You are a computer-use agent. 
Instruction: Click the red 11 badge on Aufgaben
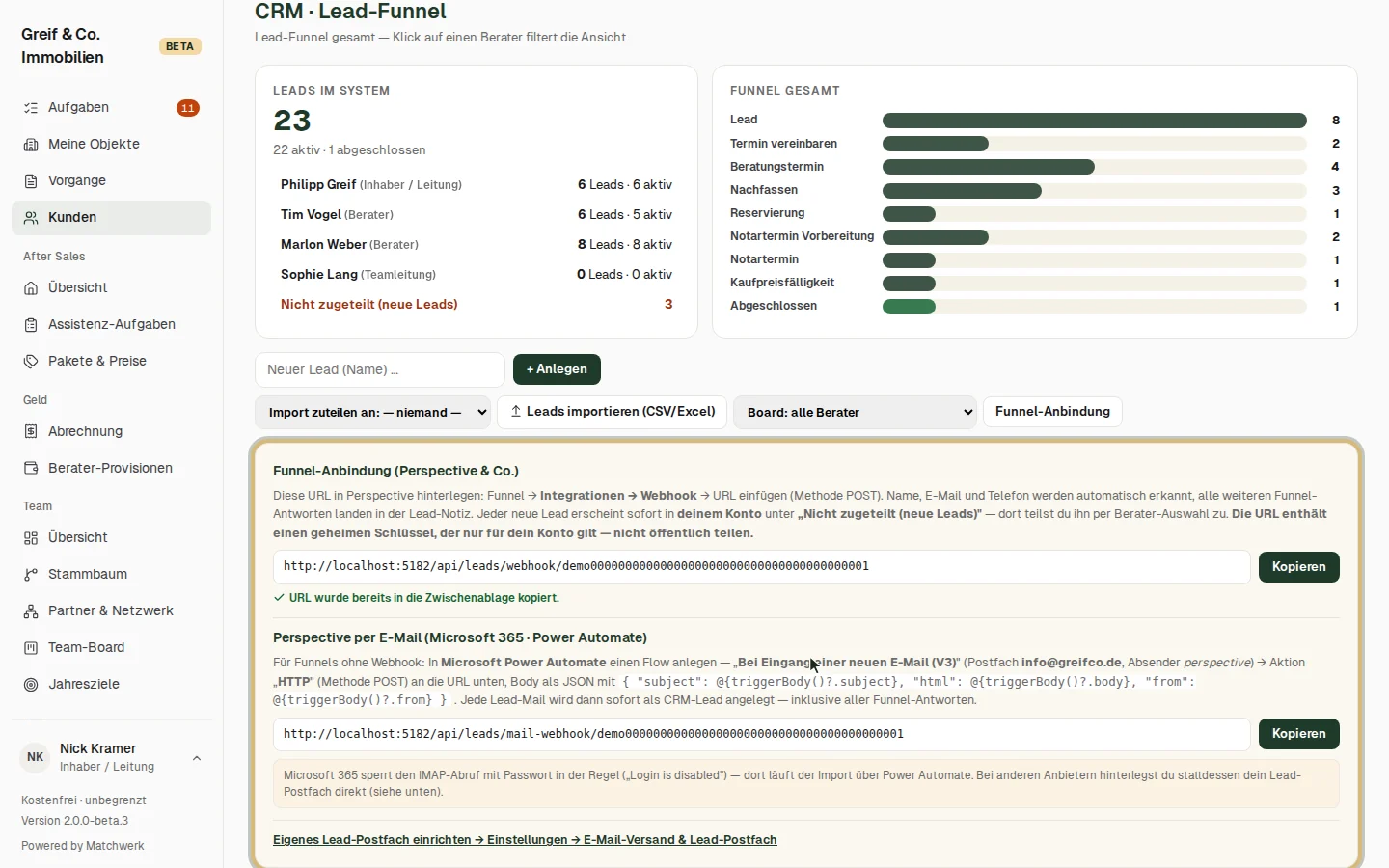188,108
